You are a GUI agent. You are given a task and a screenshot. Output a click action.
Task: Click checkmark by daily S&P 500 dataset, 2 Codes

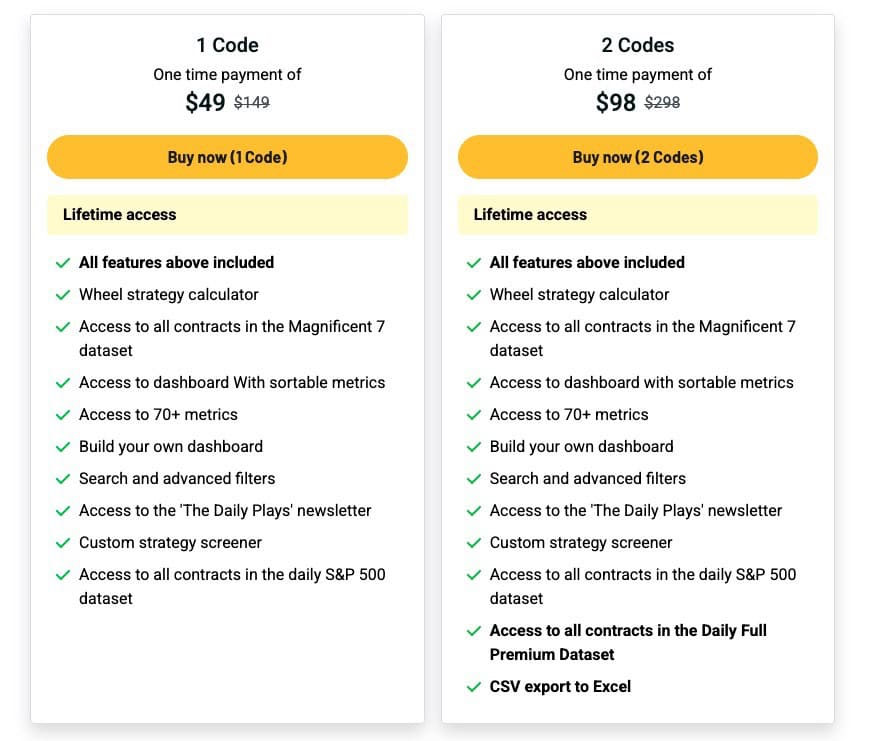[x=474, y=575]
